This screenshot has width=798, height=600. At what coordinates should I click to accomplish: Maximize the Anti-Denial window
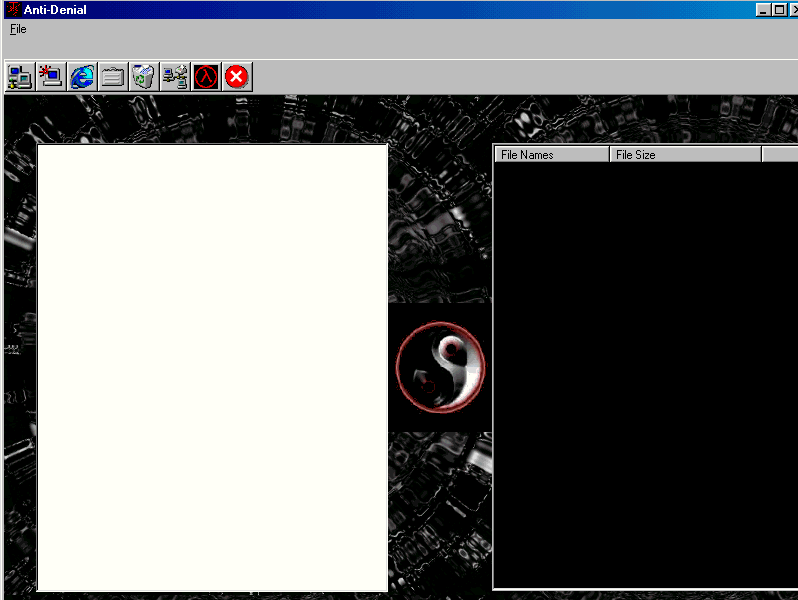[x=778, y=9]
